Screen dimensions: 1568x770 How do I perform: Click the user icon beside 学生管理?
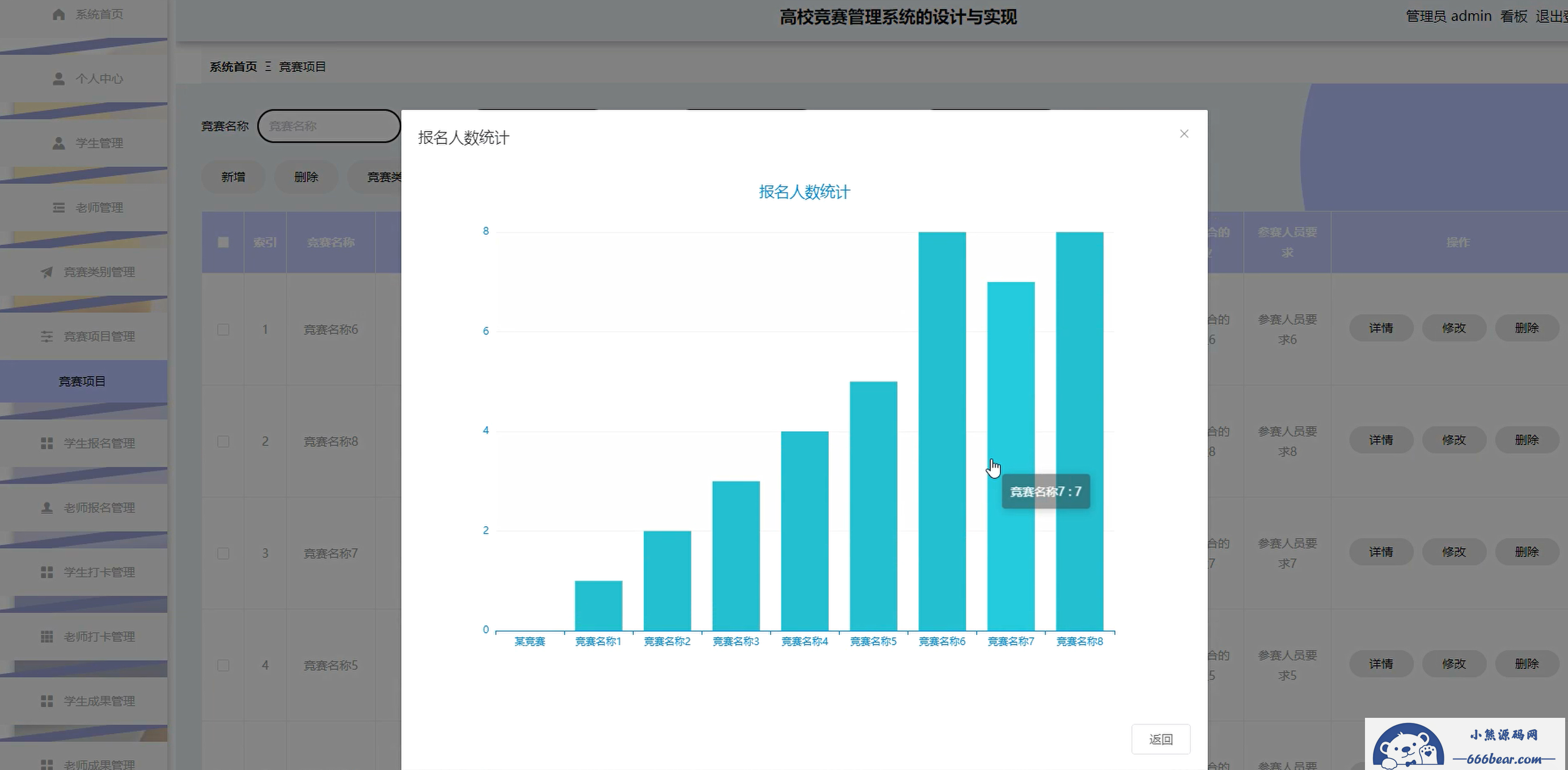[58, 143]
